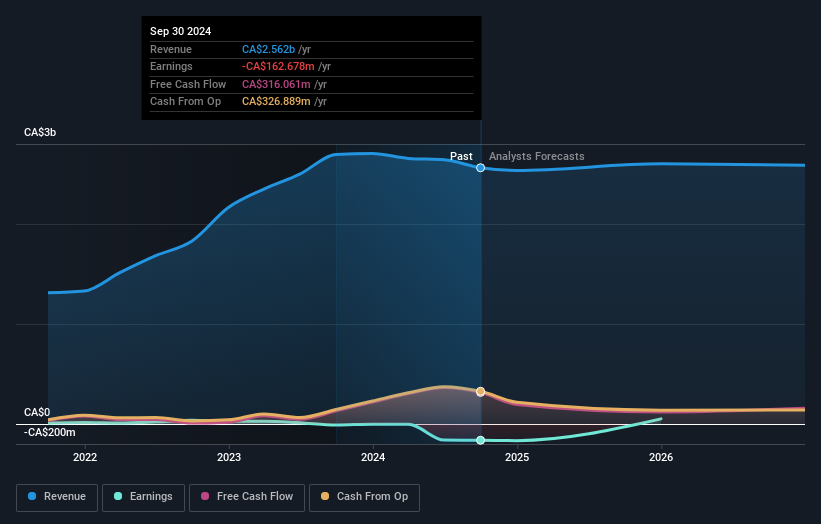Click the Sep 30 2024 tooltip date
Screen dimensions: 821x524
180,31
